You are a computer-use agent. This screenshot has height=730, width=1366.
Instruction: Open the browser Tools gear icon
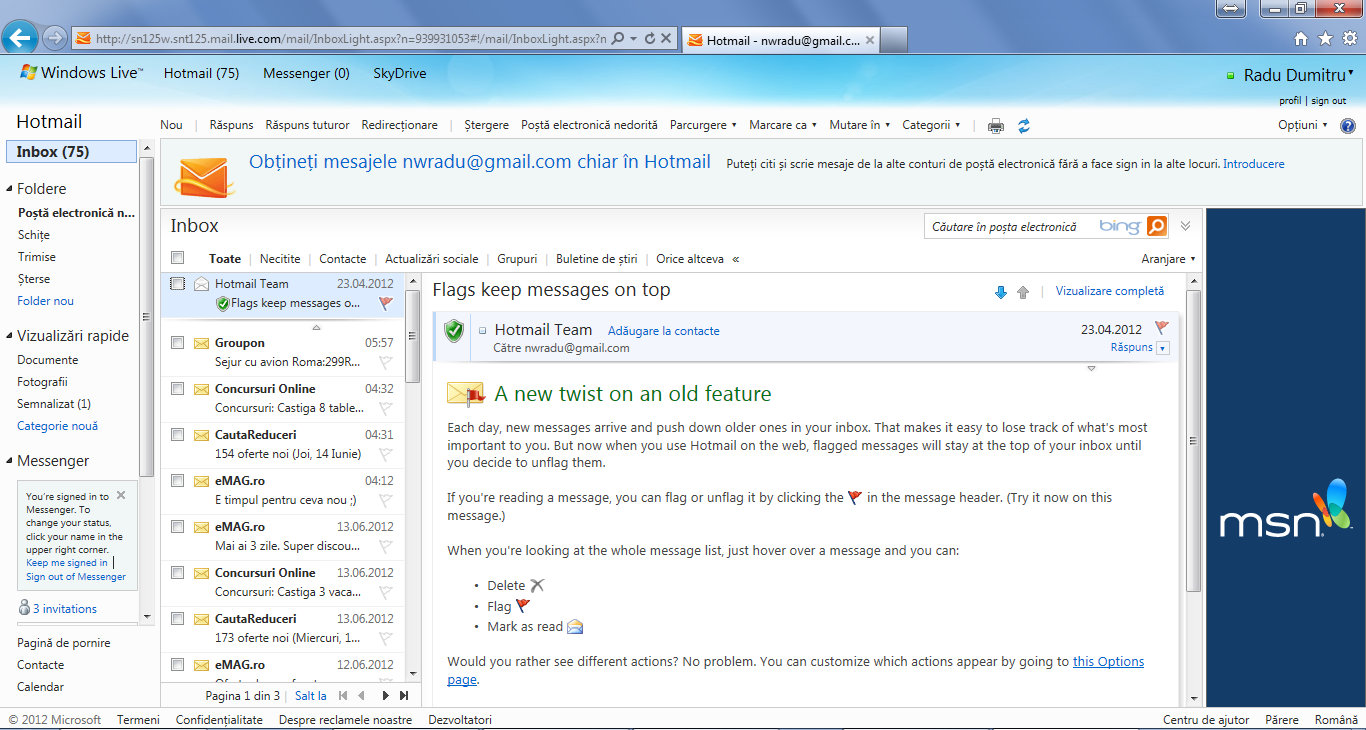[1349, 39]
